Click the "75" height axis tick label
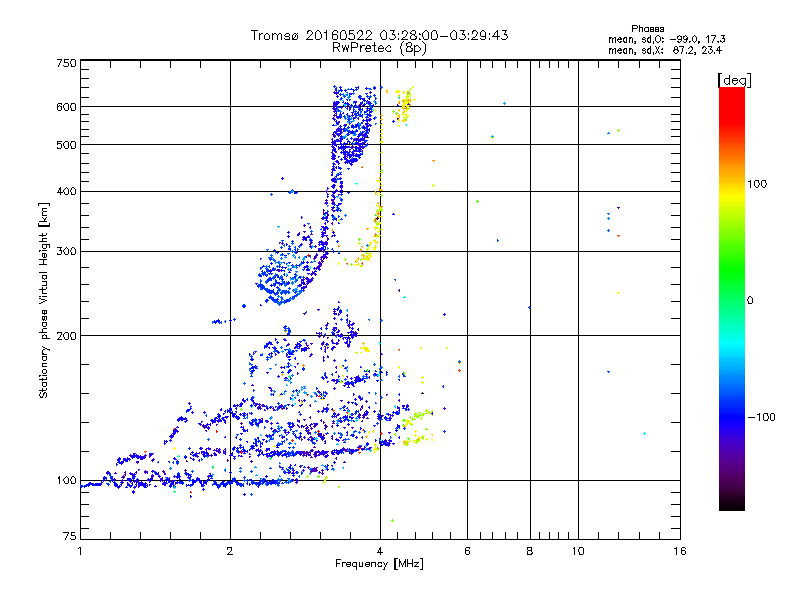Image resolution: width=800 pixels, height=600 pixels. [70, 536]
